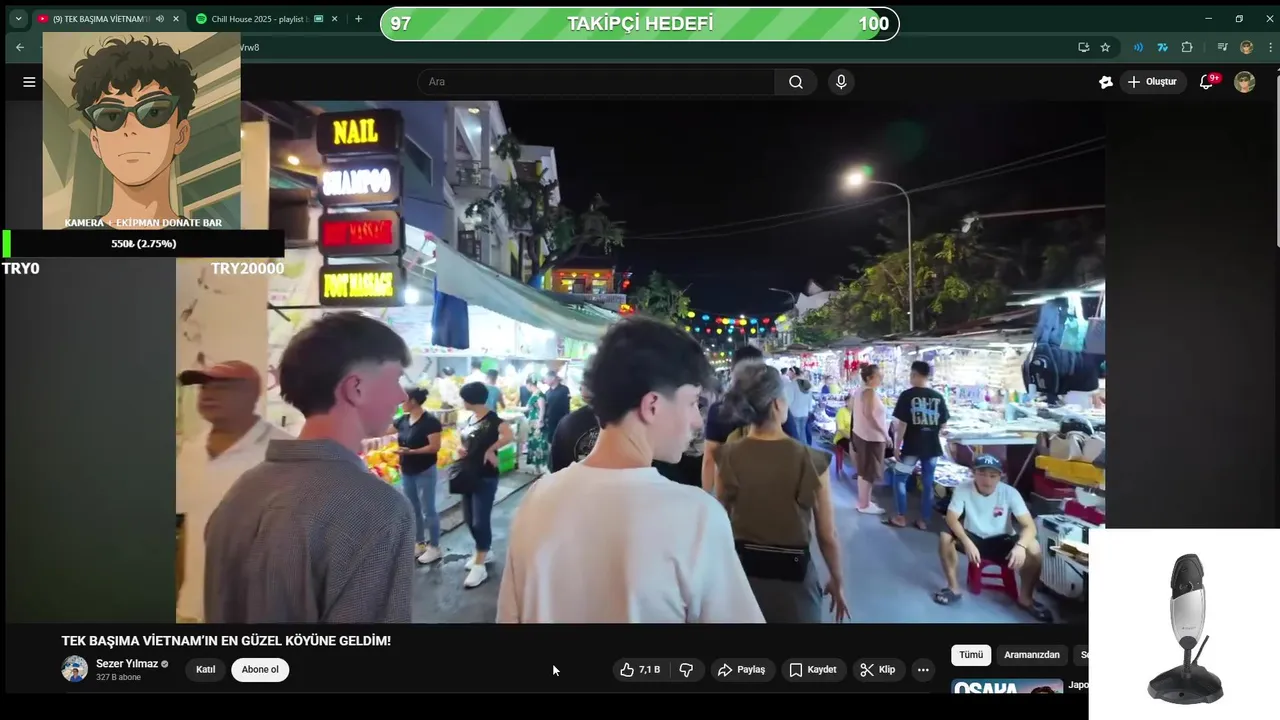Open Sezer Yılmaz channel avatar

click(x=75, y=669)
